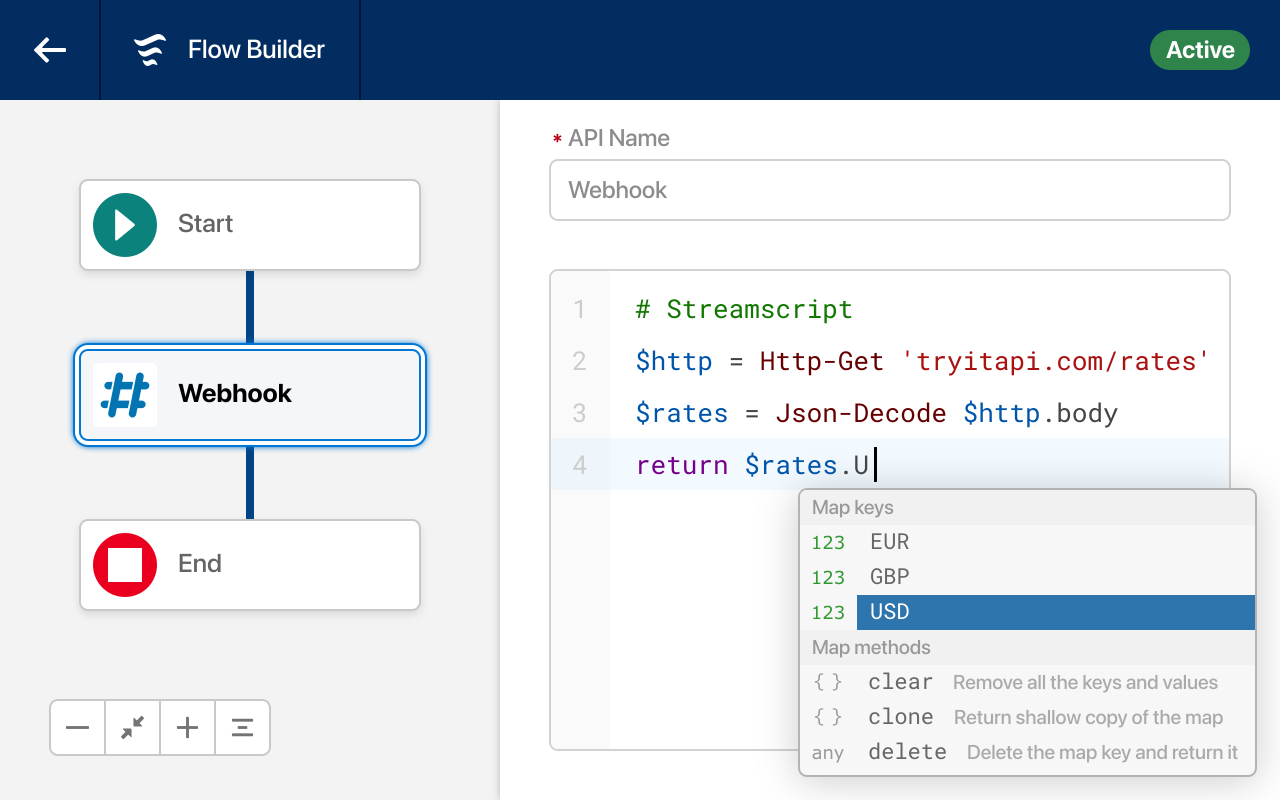Viewport: 1280px width, 800px height.
Task: Click the Flow Builder title text
Action: pyautogui.click(x=256, y=50)
